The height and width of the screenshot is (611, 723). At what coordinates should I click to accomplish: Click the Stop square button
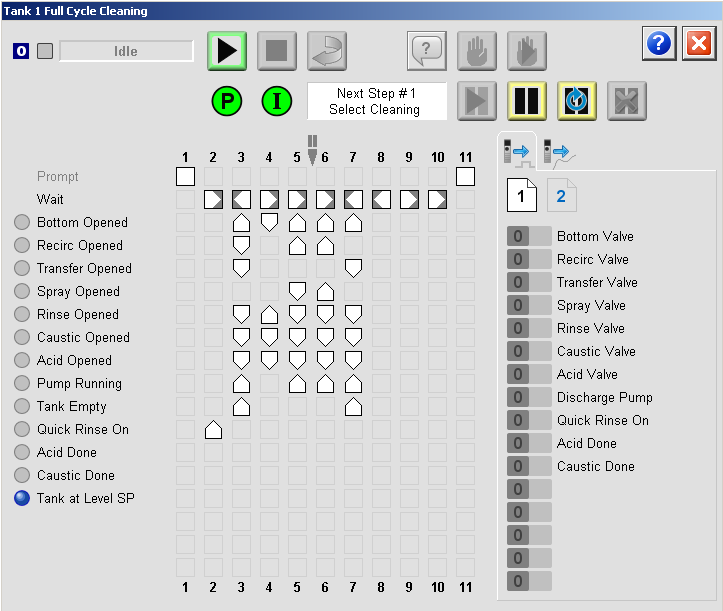pos(277,50)
